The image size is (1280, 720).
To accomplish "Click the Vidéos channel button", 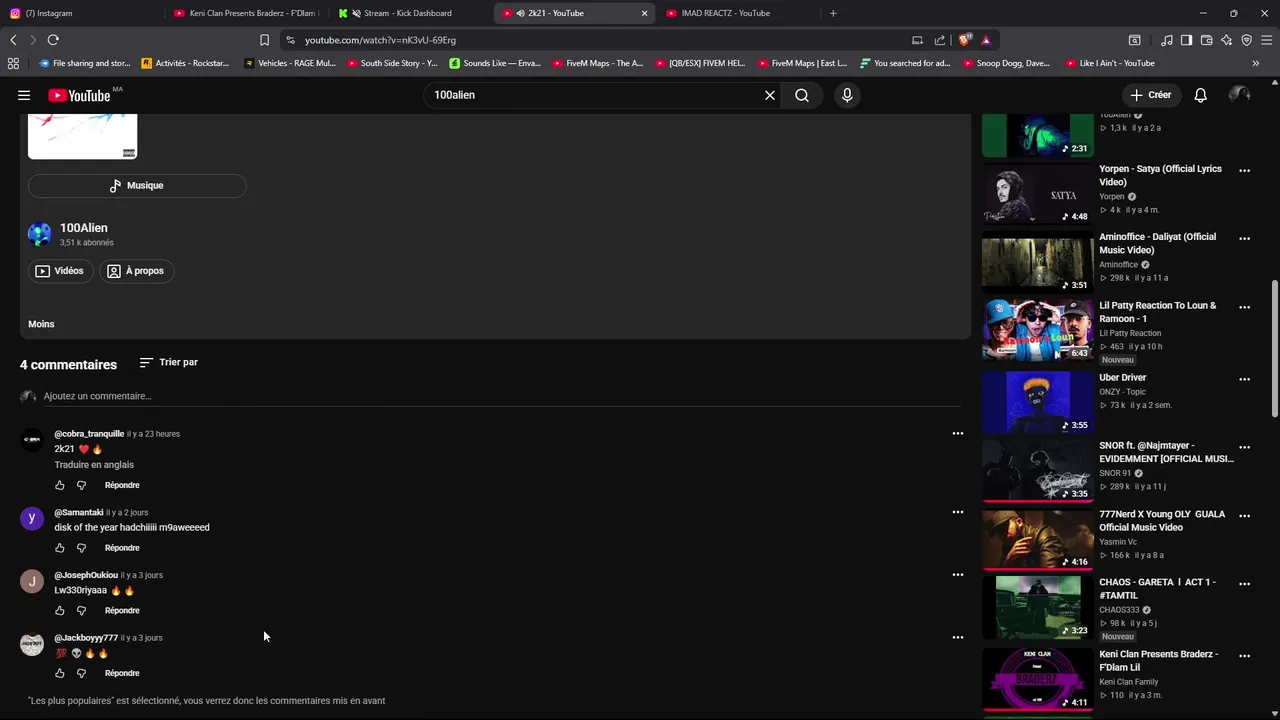I will [x=60, y=271].
